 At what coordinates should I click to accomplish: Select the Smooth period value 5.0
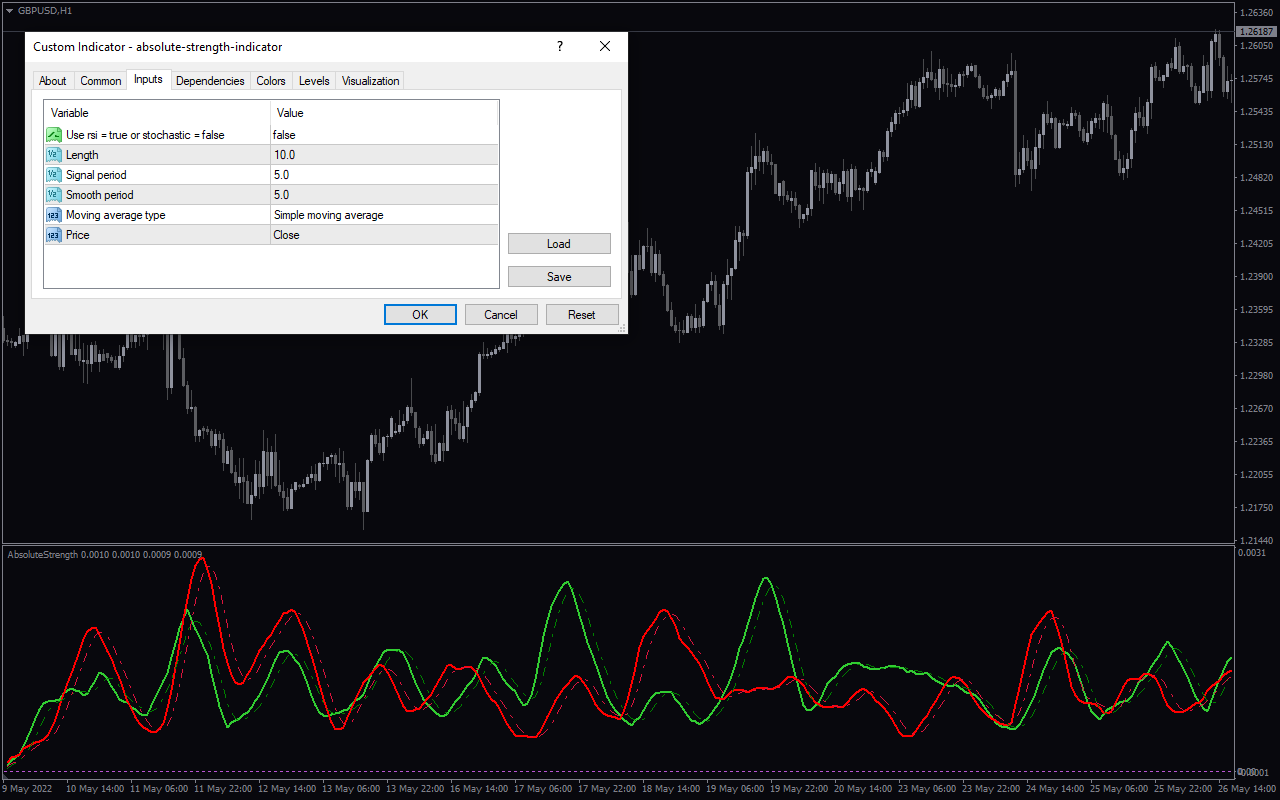click(x=384, y=195)
